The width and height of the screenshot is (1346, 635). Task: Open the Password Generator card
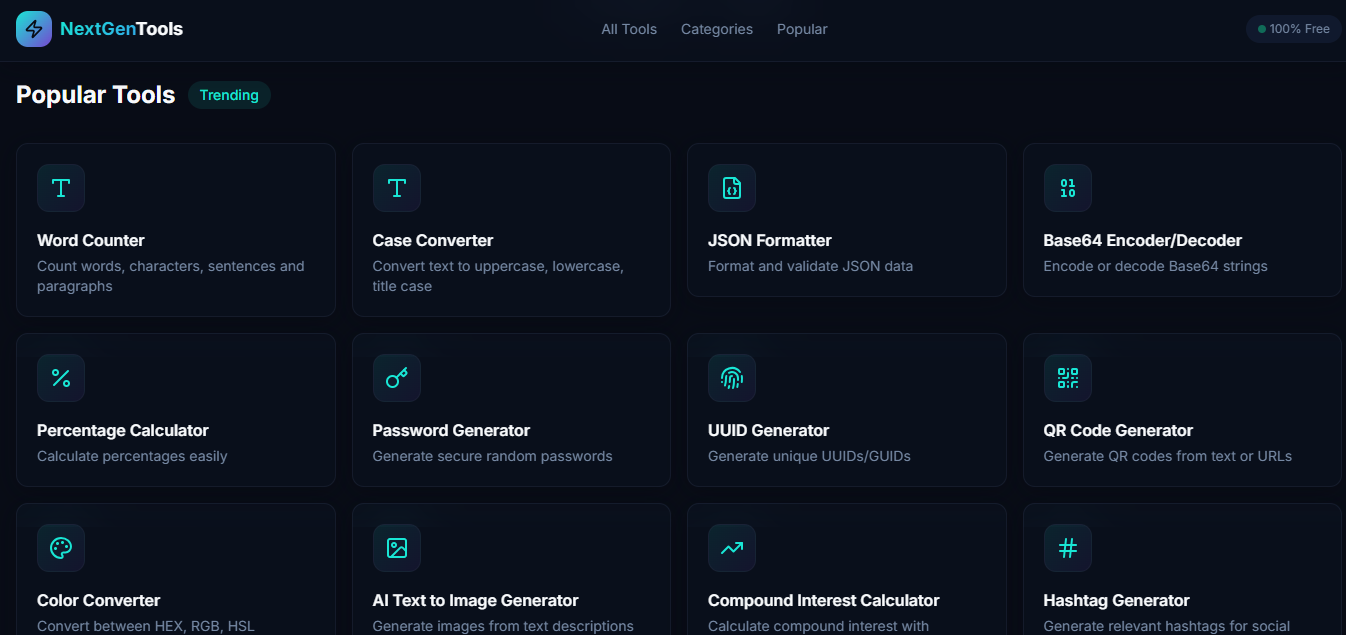click(511, 410)
